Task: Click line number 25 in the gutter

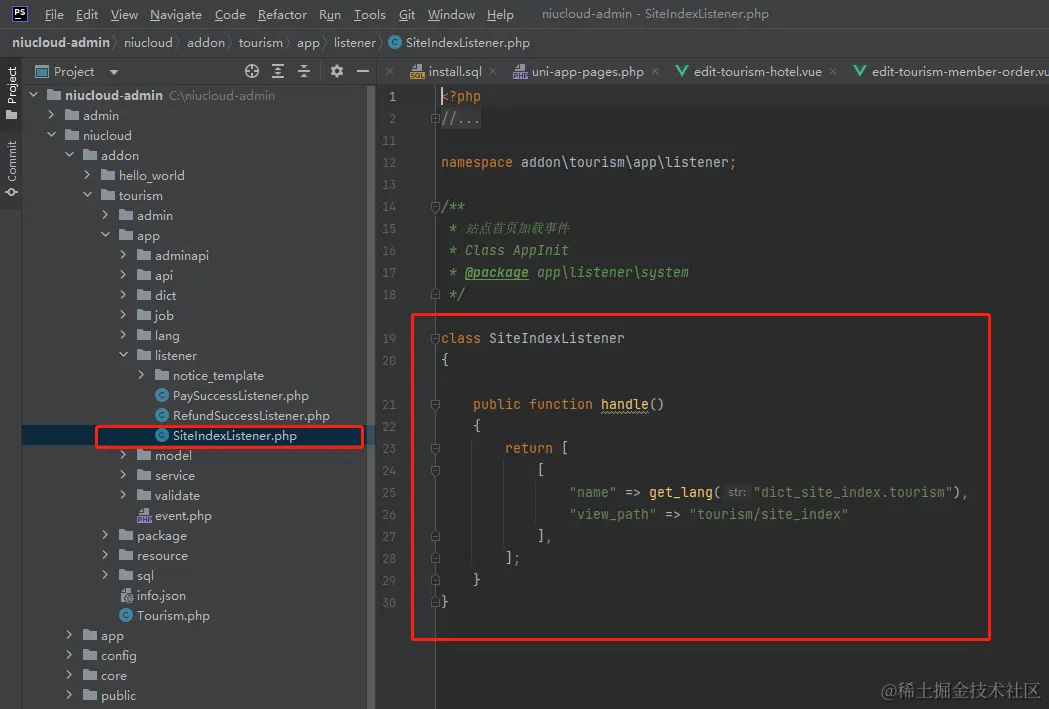Action: point(389,492)
